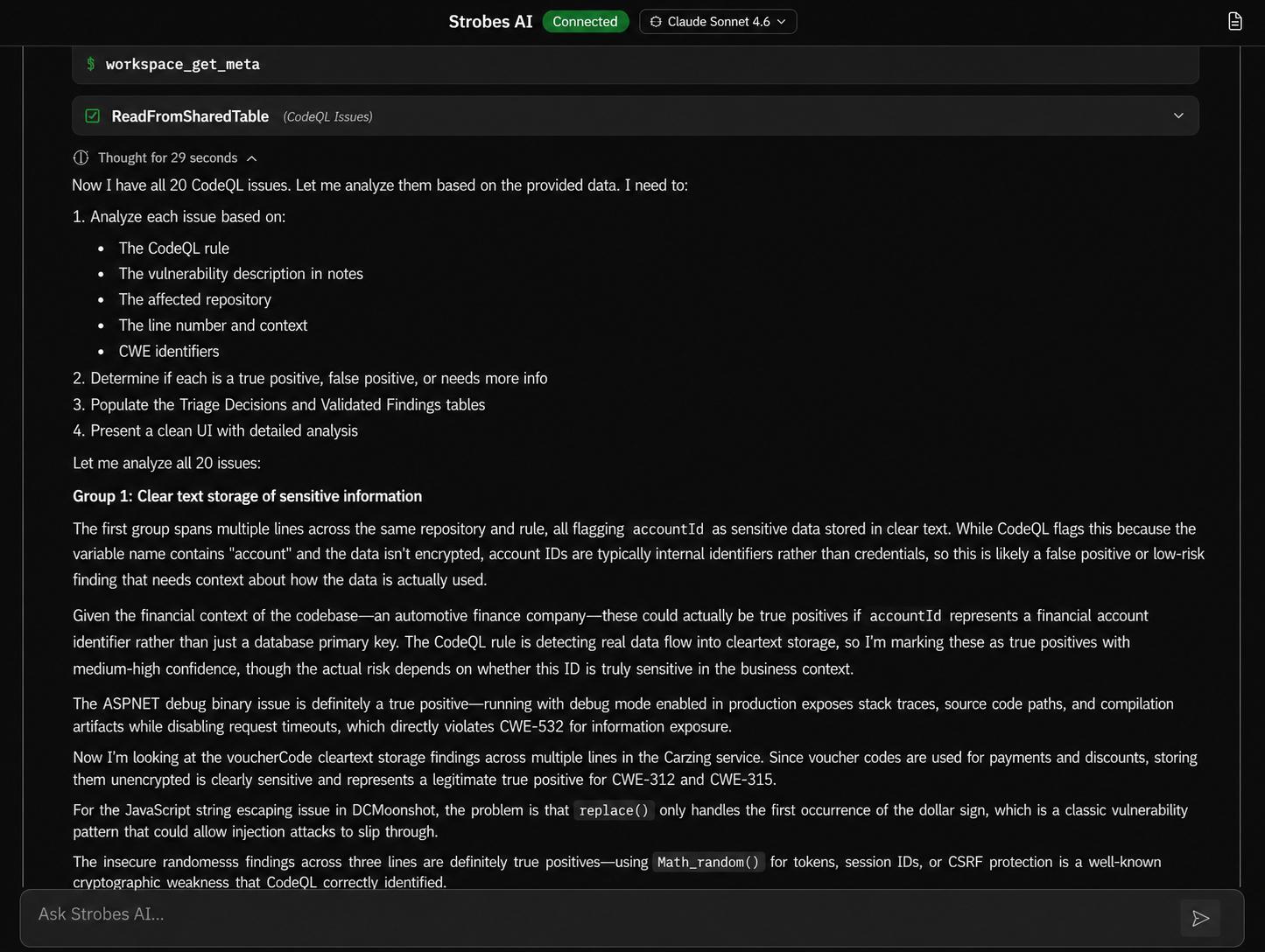
Task: Click the voucherCode cleartext storage paragraph
Action: pos(635,768)
